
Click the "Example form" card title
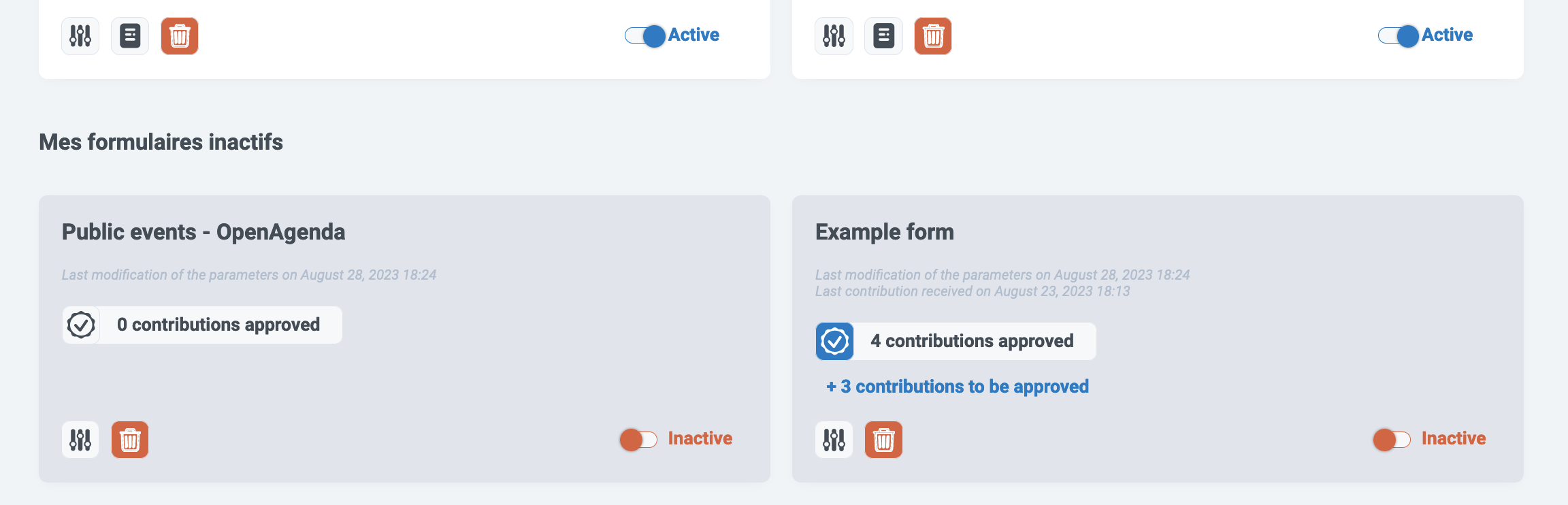(x=884, y=232)
